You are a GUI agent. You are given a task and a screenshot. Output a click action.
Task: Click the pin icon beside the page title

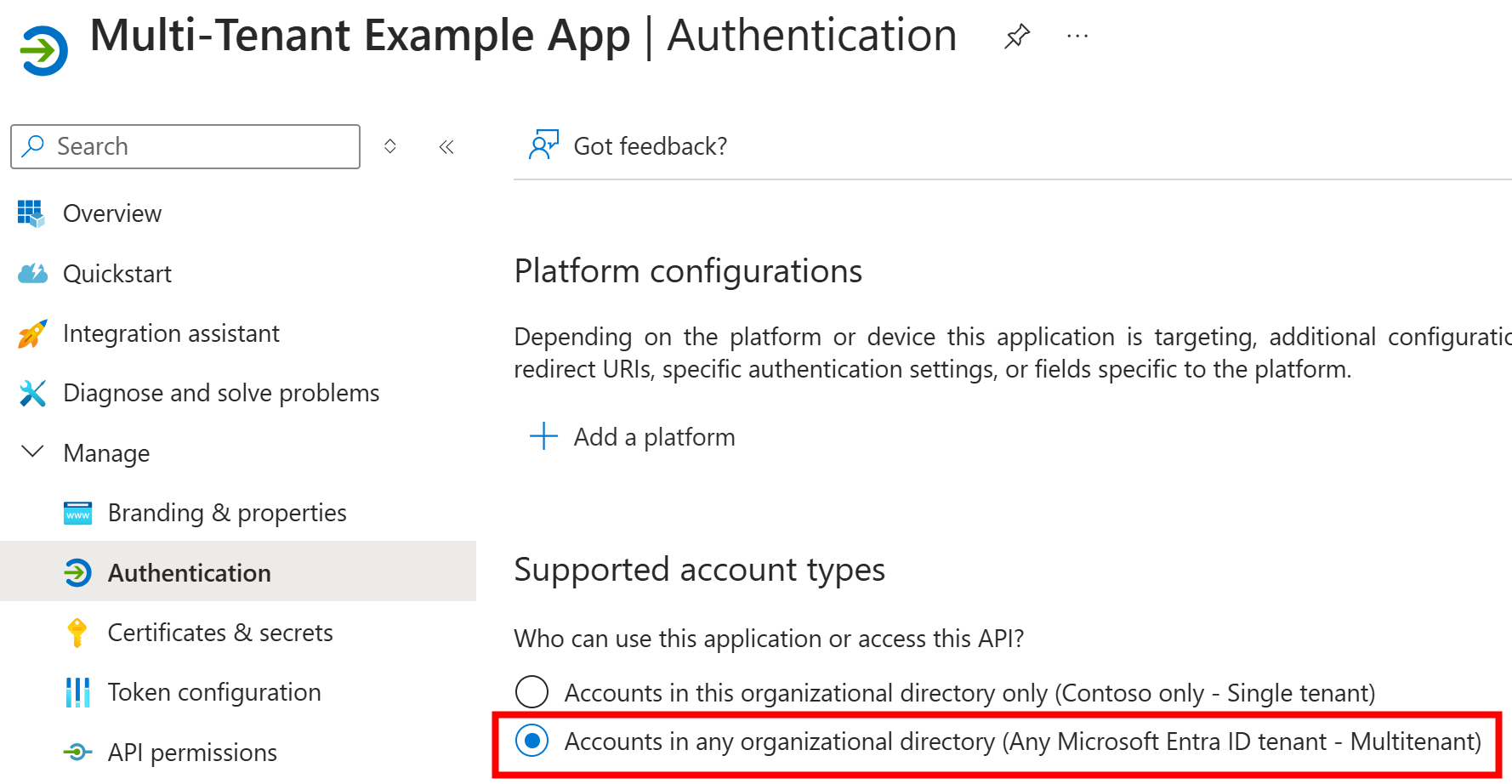point(1016,37)
